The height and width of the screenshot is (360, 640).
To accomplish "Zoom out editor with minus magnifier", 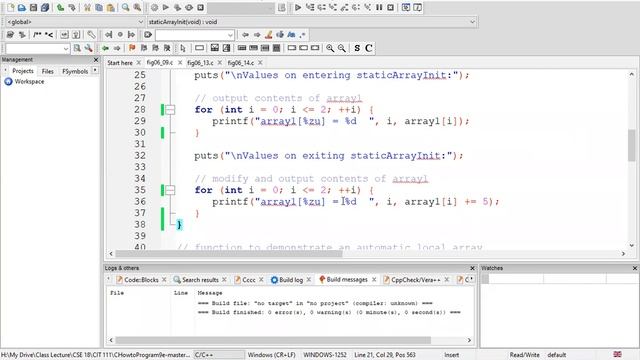I will click(x=342, y=48).
